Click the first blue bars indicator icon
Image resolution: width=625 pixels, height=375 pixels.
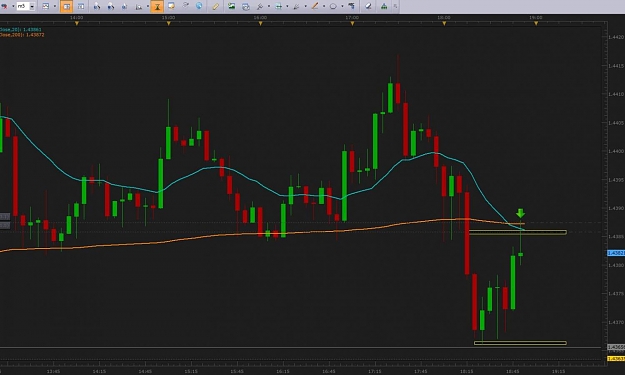coord(97,6)
